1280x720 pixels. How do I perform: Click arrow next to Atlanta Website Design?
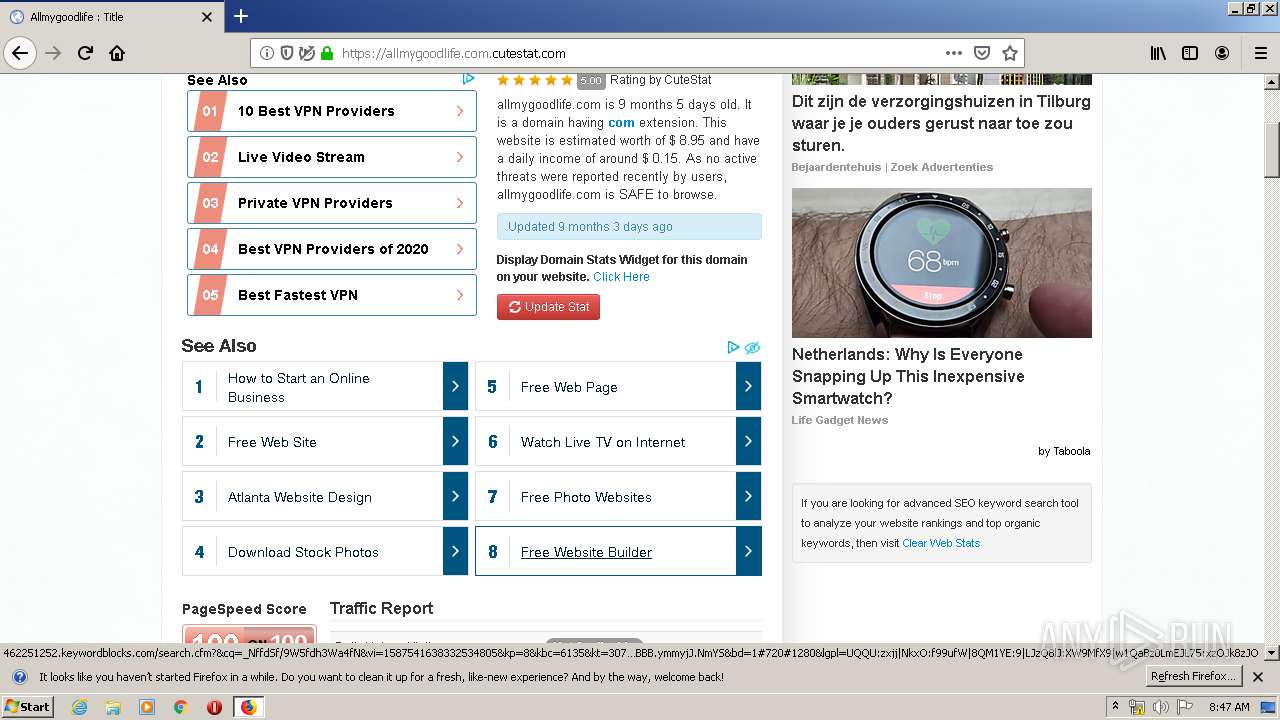click(455, 496)
